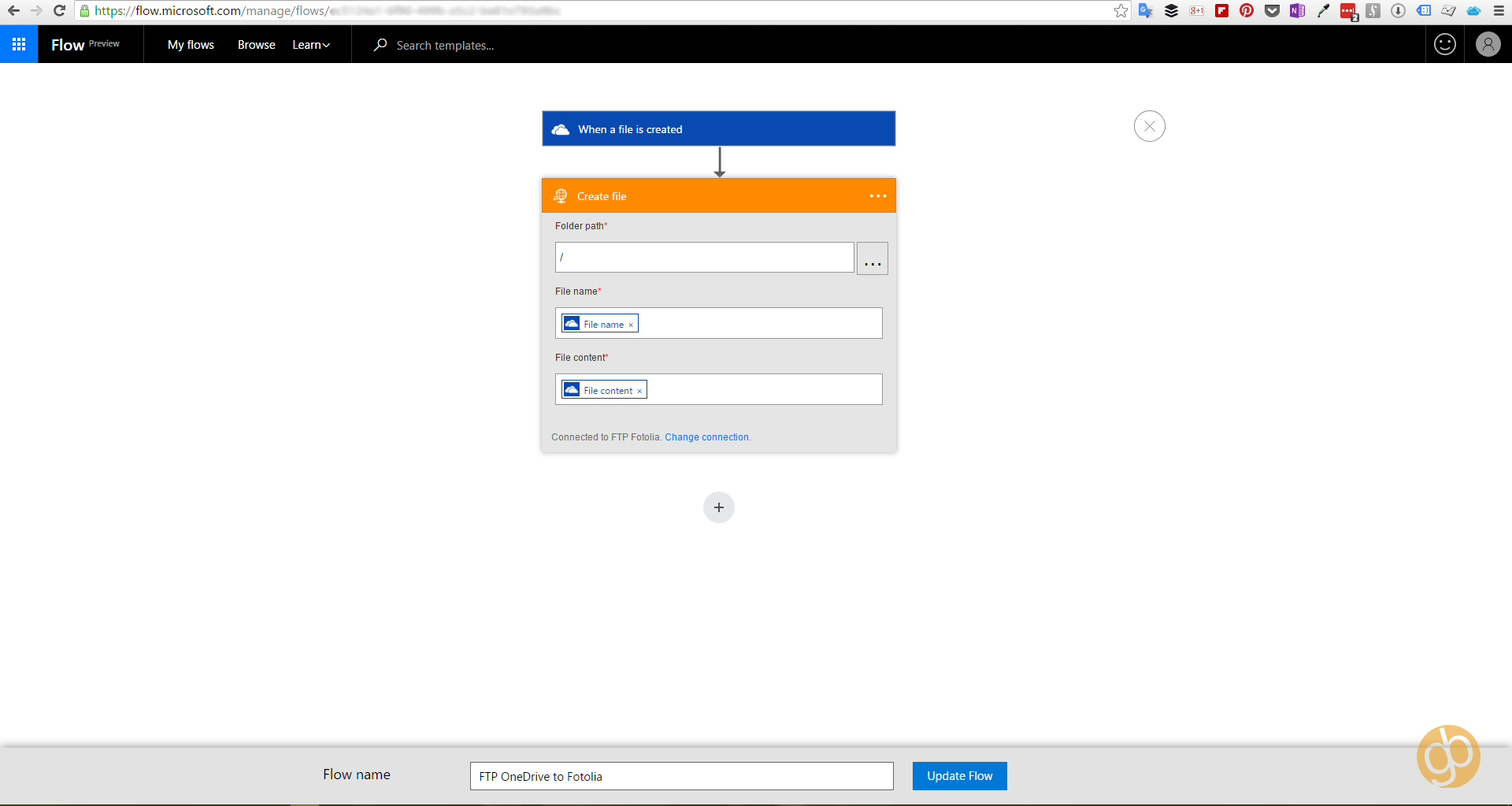This screenshot has height=806, width=1512.
Task: Remove the File name token
Action: (x=631, y=325)
